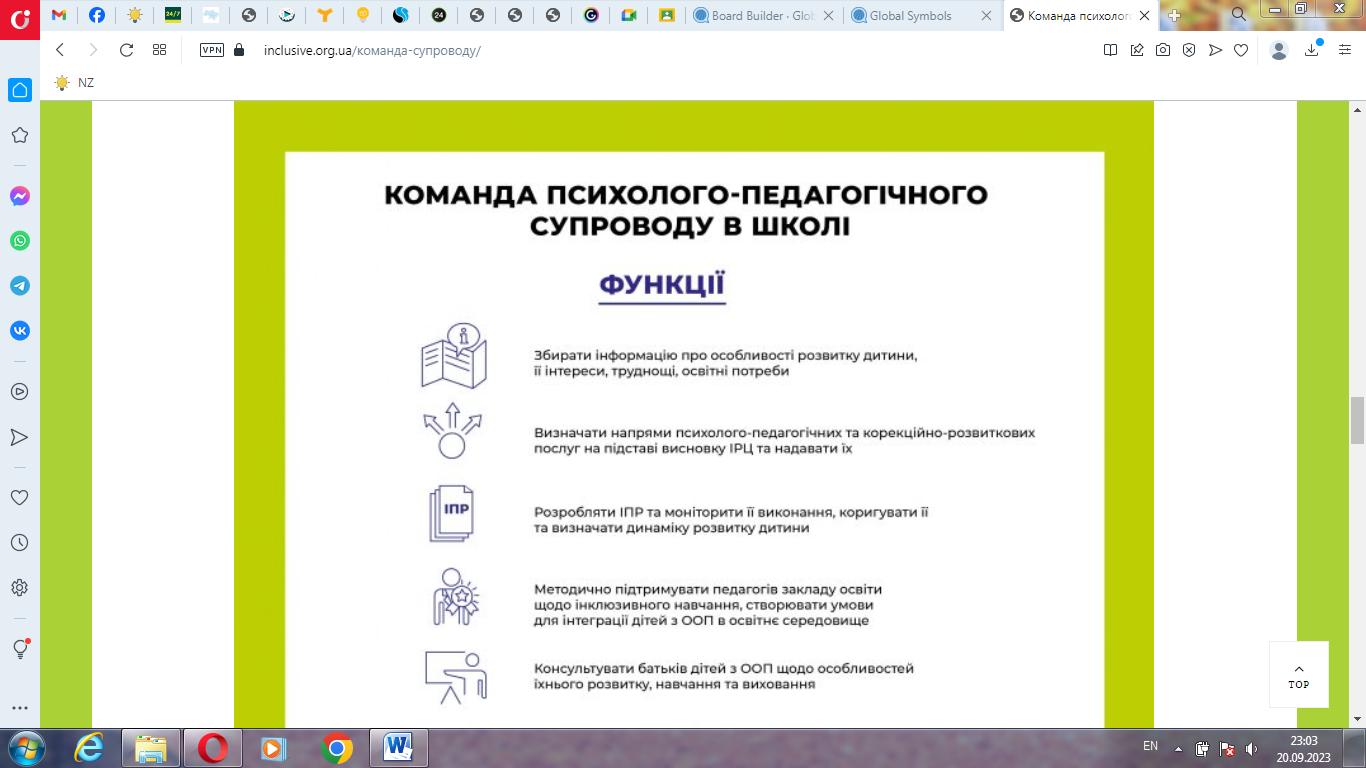The width and height of the screenshot is (1366, 768).
Task: Reload the page
Action: pyautogui.click(x=126, y=50)
